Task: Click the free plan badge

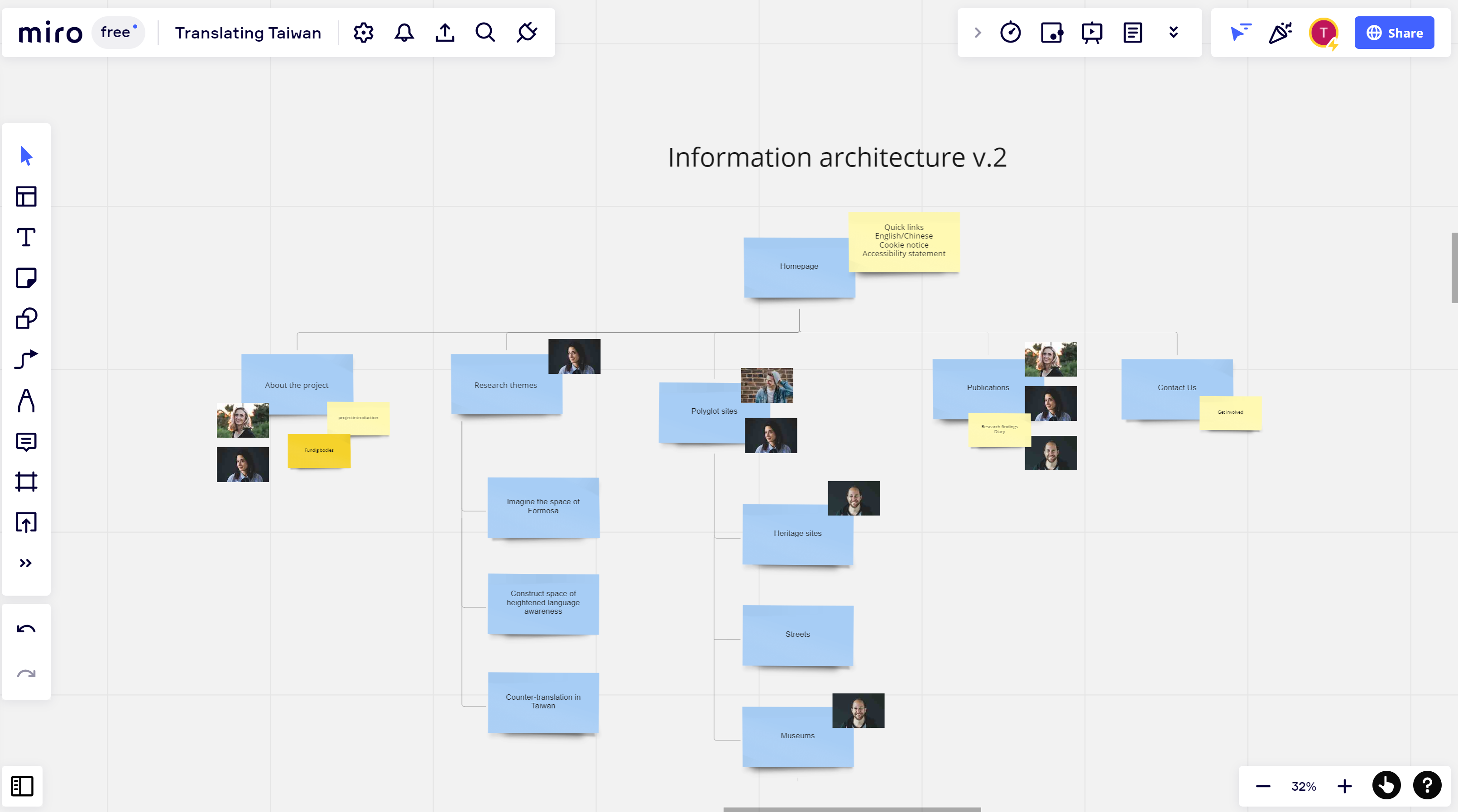Action: 118,33
